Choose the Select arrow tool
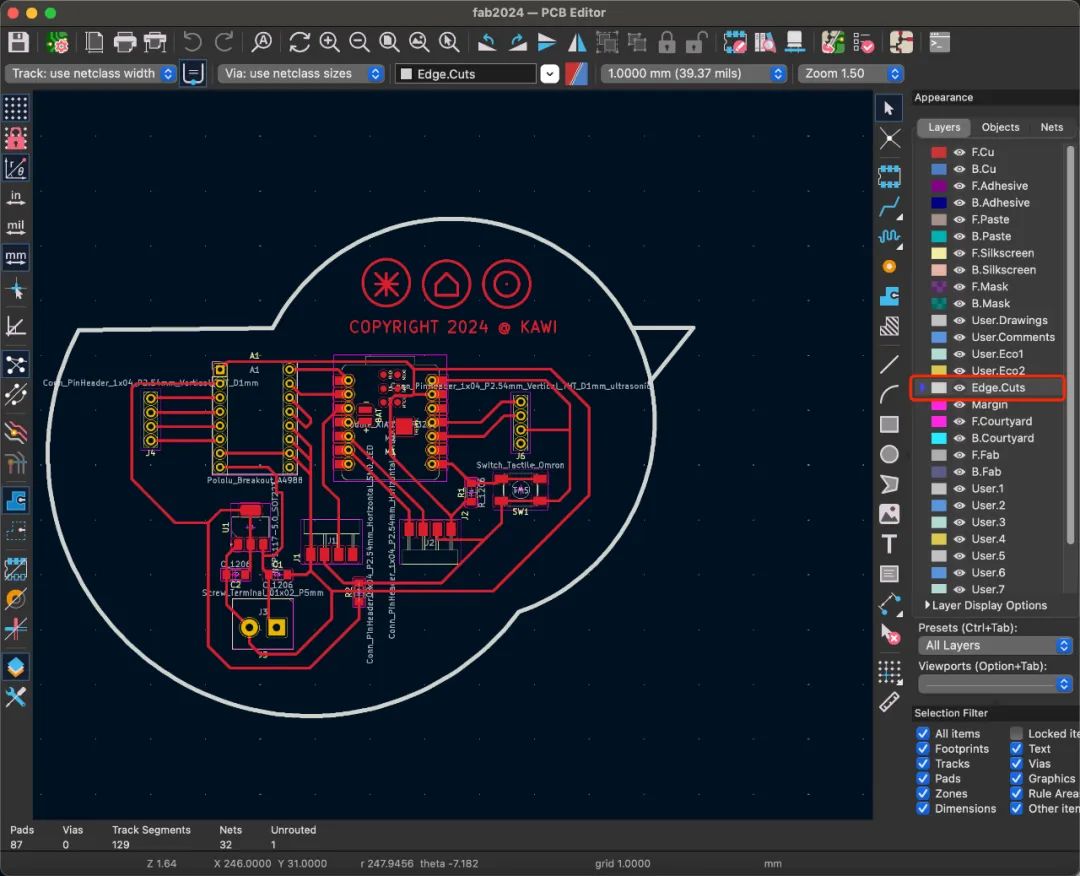The image size is (1080, 876). (889, 108)
